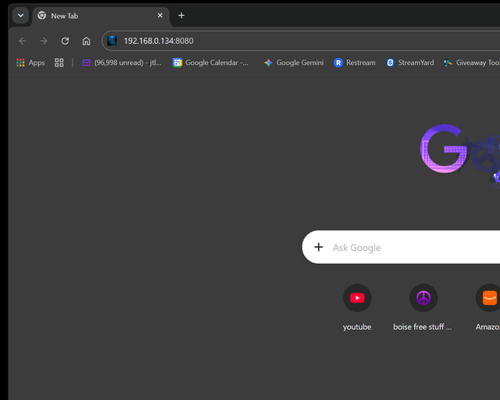Open the Apps bookmark

point(31,63)
